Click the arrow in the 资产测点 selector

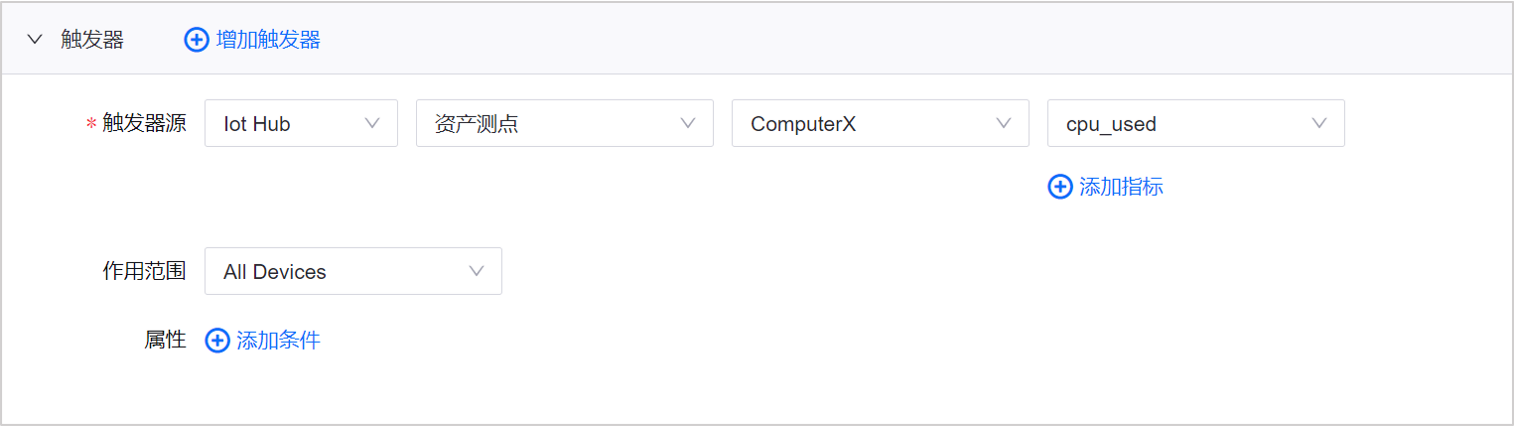(x=688, y=124)
